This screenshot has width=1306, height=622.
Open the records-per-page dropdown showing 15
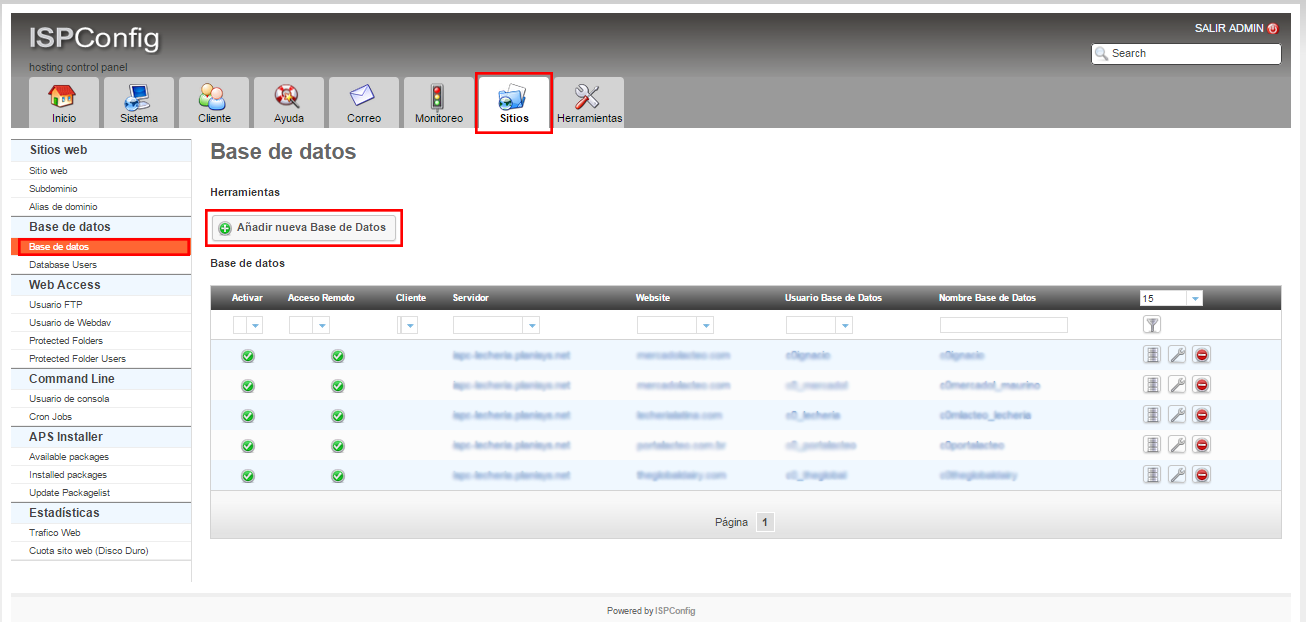[1171, 298]
